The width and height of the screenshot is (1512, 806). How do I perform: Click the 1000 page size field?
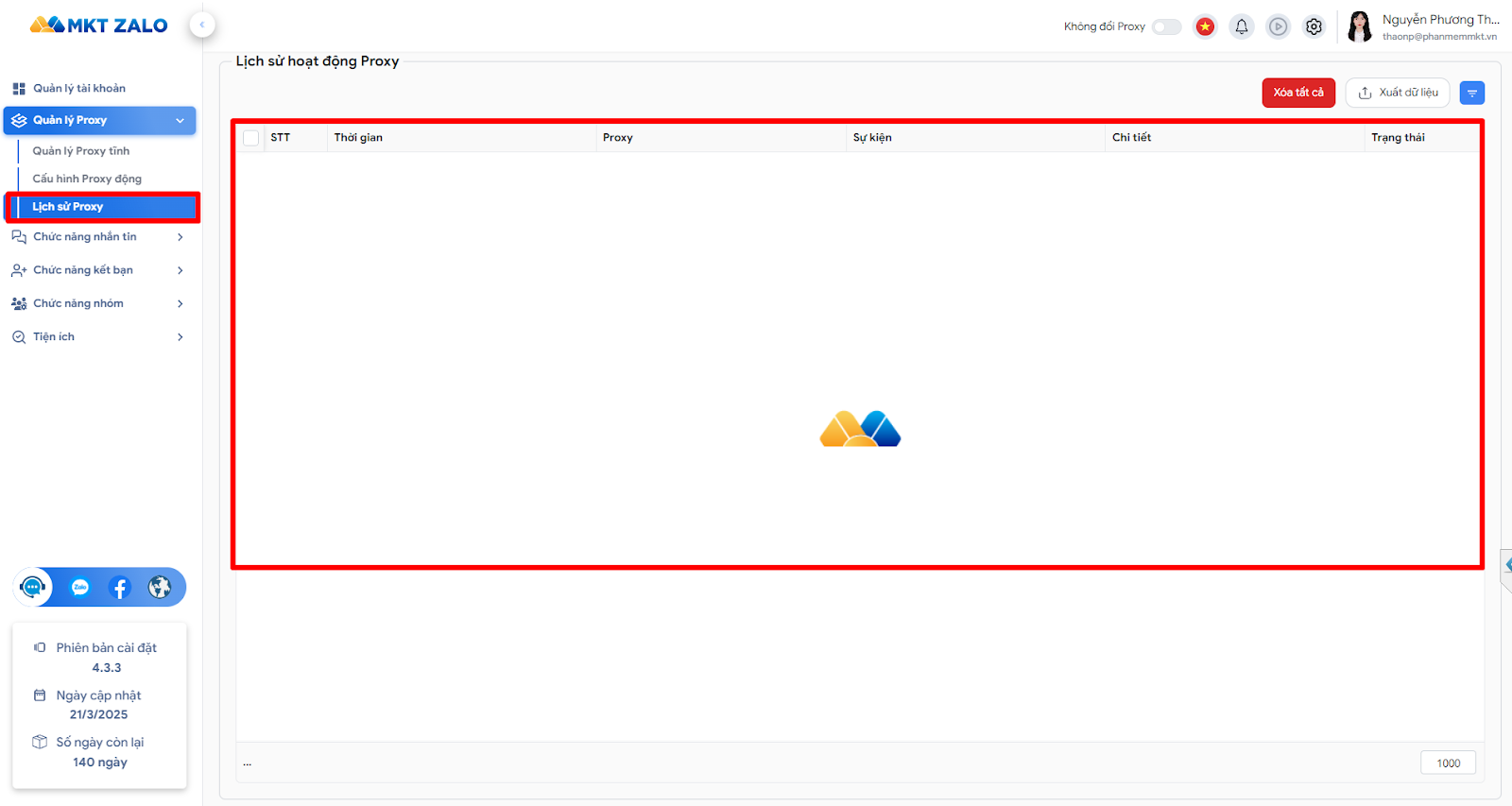(1448, 763)
